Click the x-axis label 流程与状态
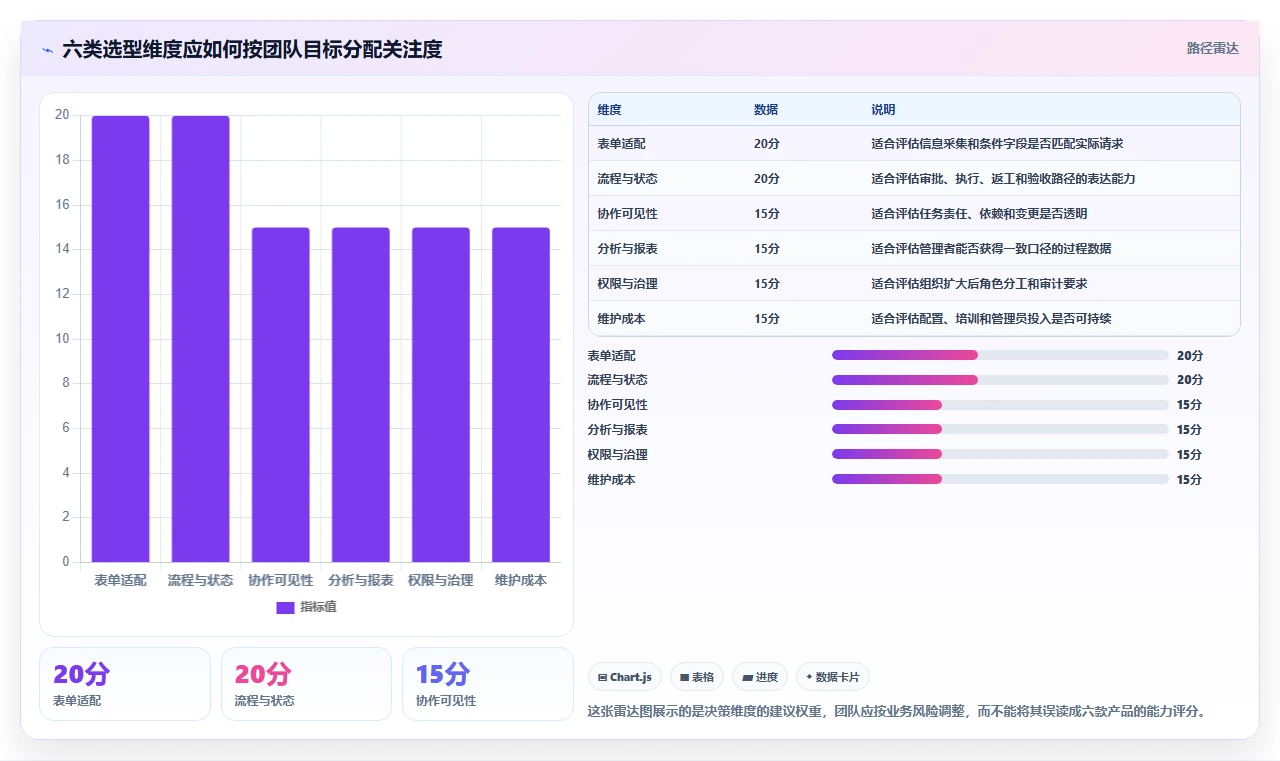Viewport: 1280px width, 761px height. point(201,580)
